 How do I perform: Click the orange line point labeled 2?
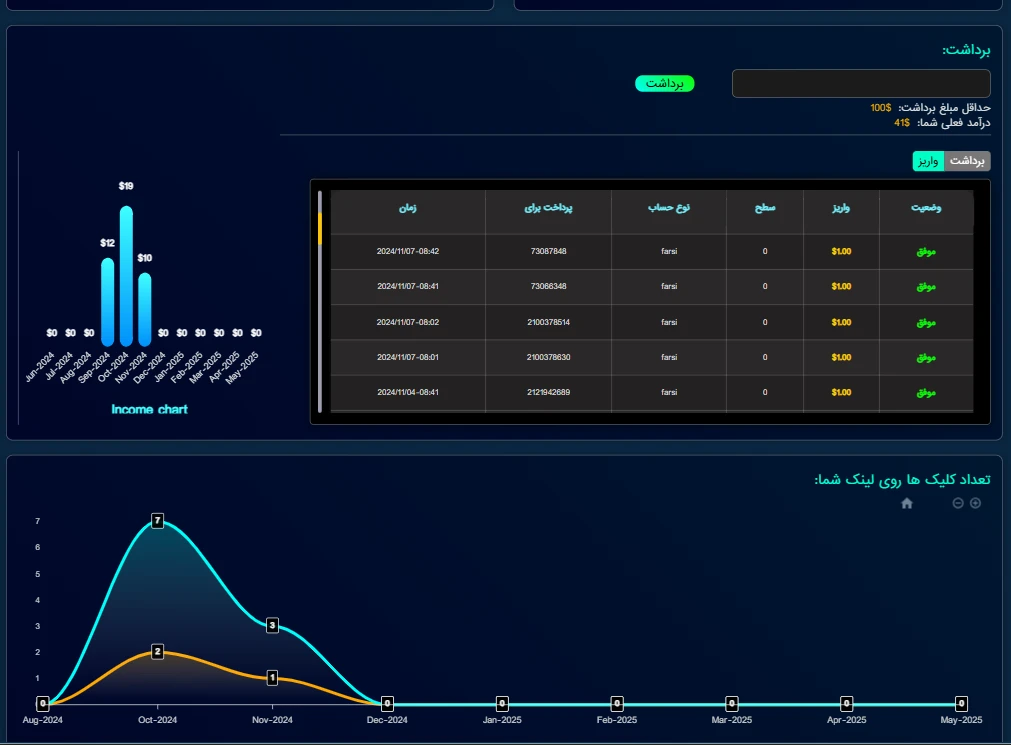click(157, 652)
